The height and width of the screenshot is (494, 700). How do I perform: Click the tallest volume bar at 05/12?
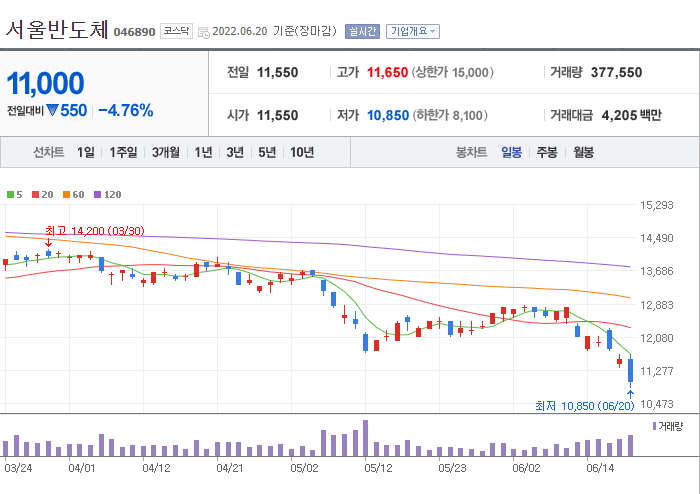click(x=366, y=438)
